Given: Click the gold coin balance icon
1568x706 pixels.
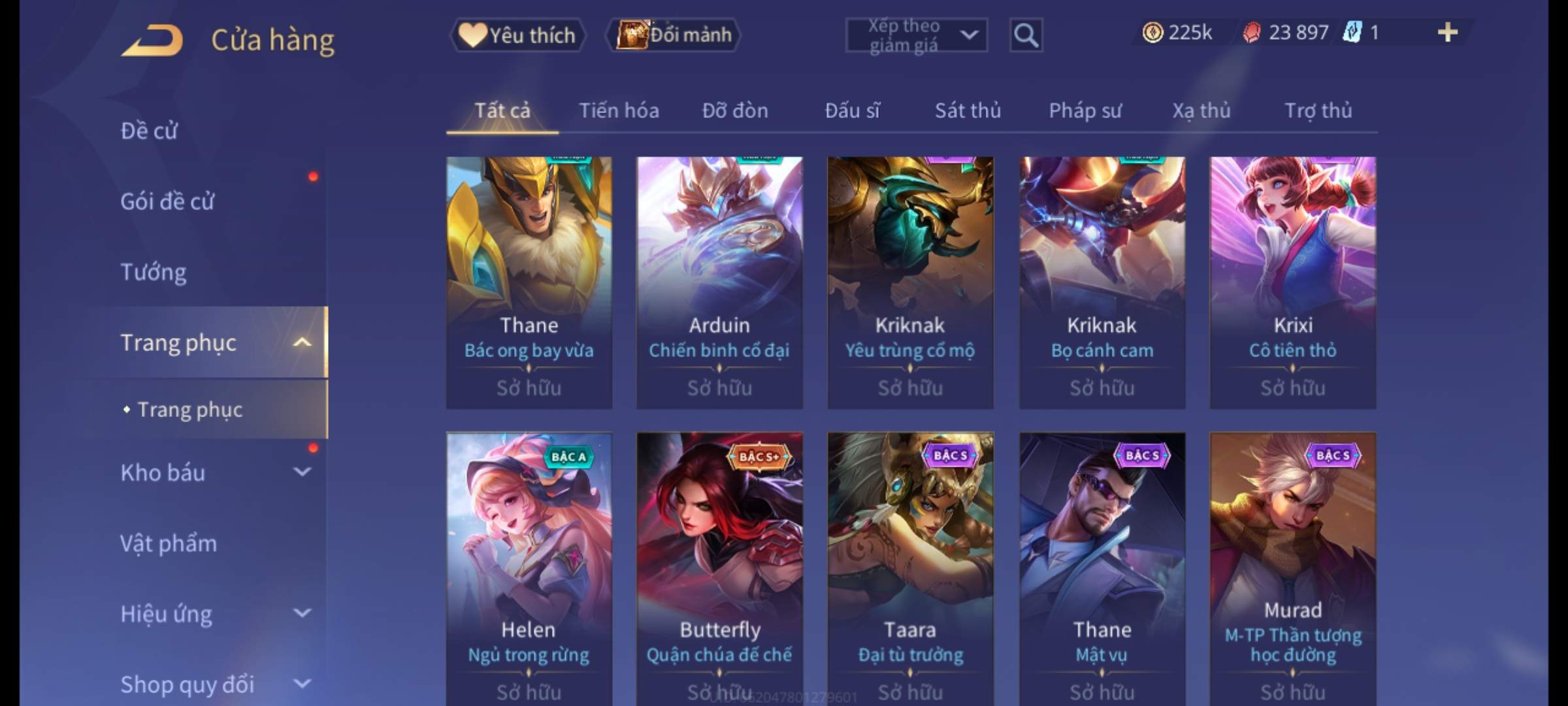Looking at the screenshot, I should point(1152,33).
